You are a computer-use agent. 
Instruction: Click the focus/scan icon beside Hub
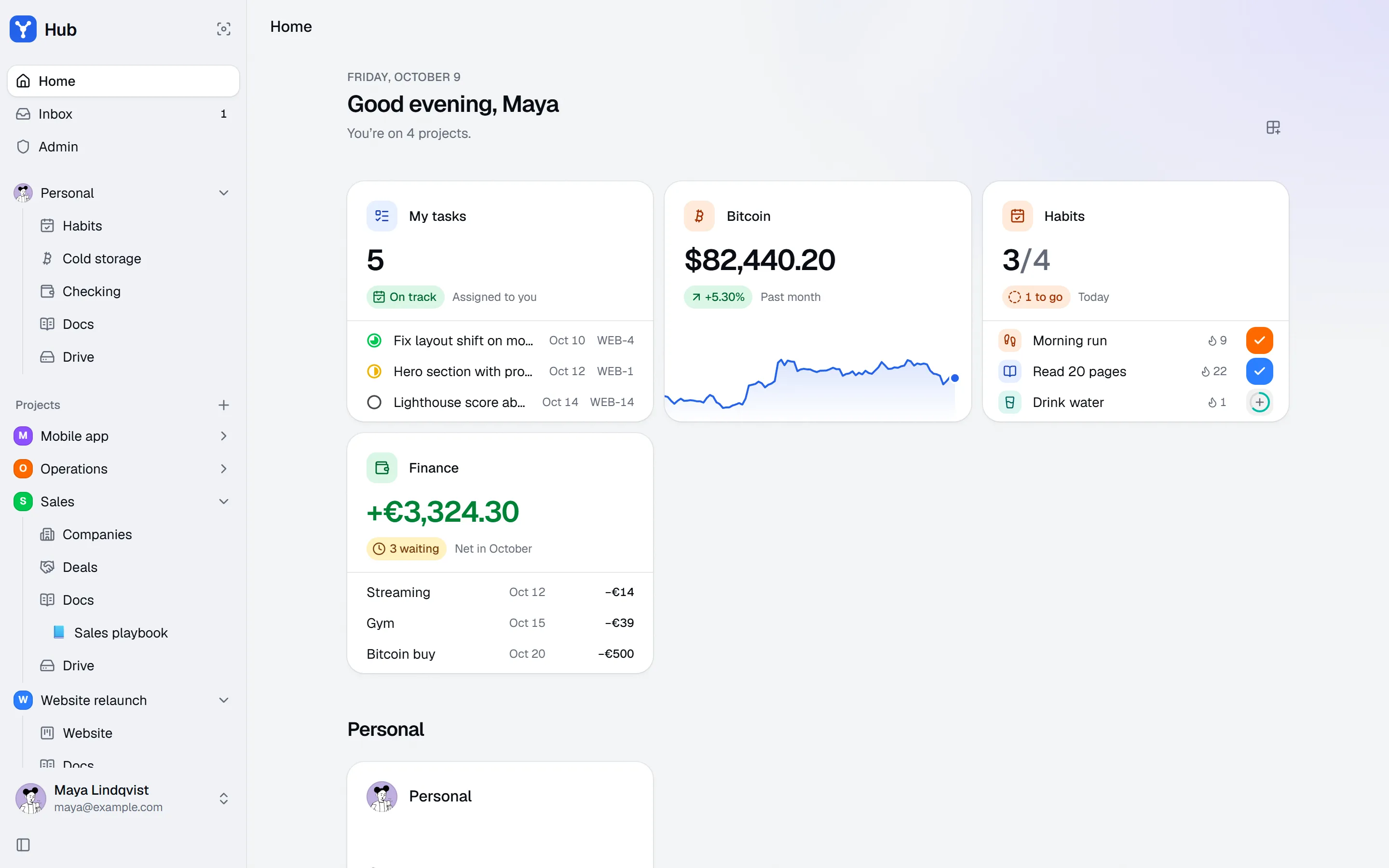(x=224, y=29)
